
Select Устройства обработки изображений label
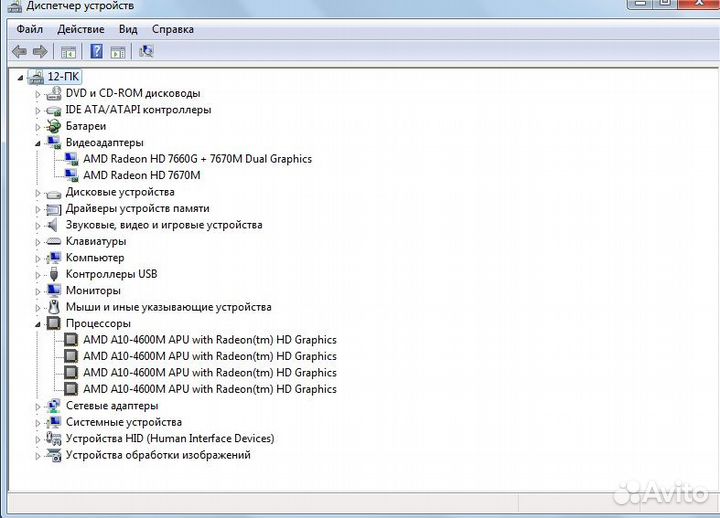pyautogui.click(x=158, y=455)
